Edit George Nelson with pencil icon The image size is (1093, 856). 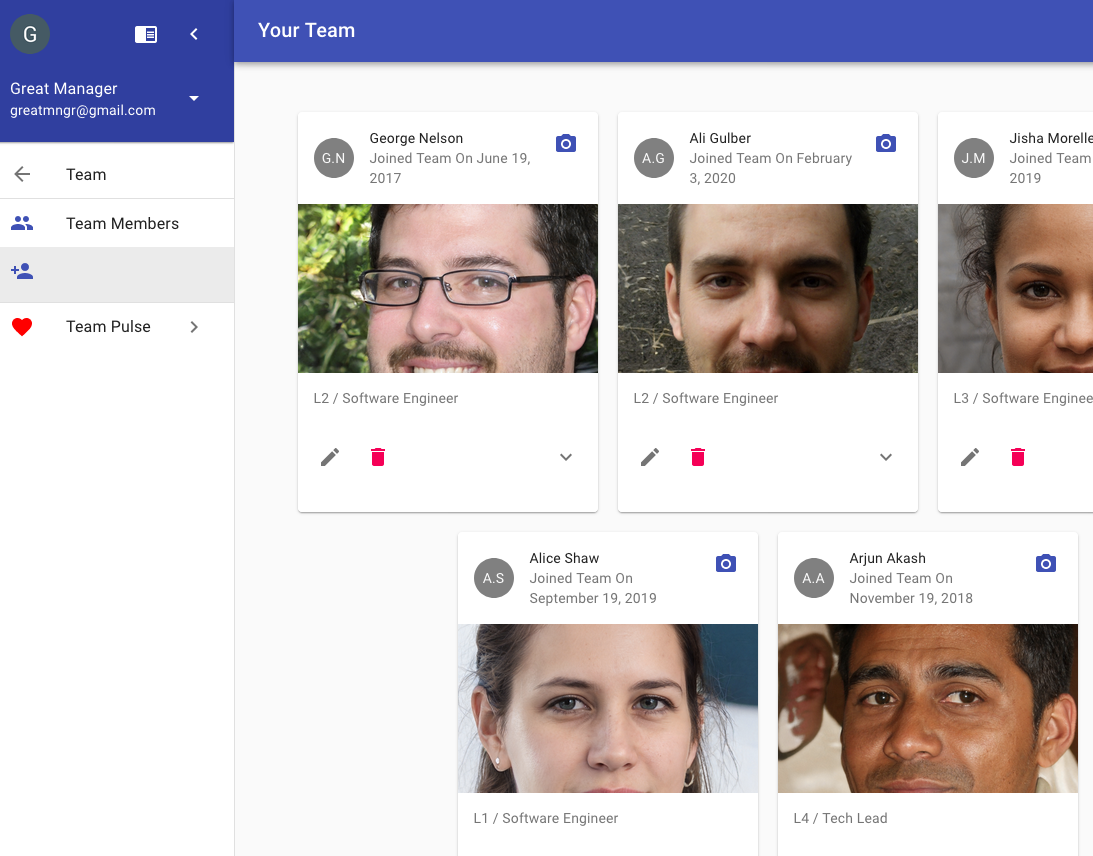(x=330, y=457)
